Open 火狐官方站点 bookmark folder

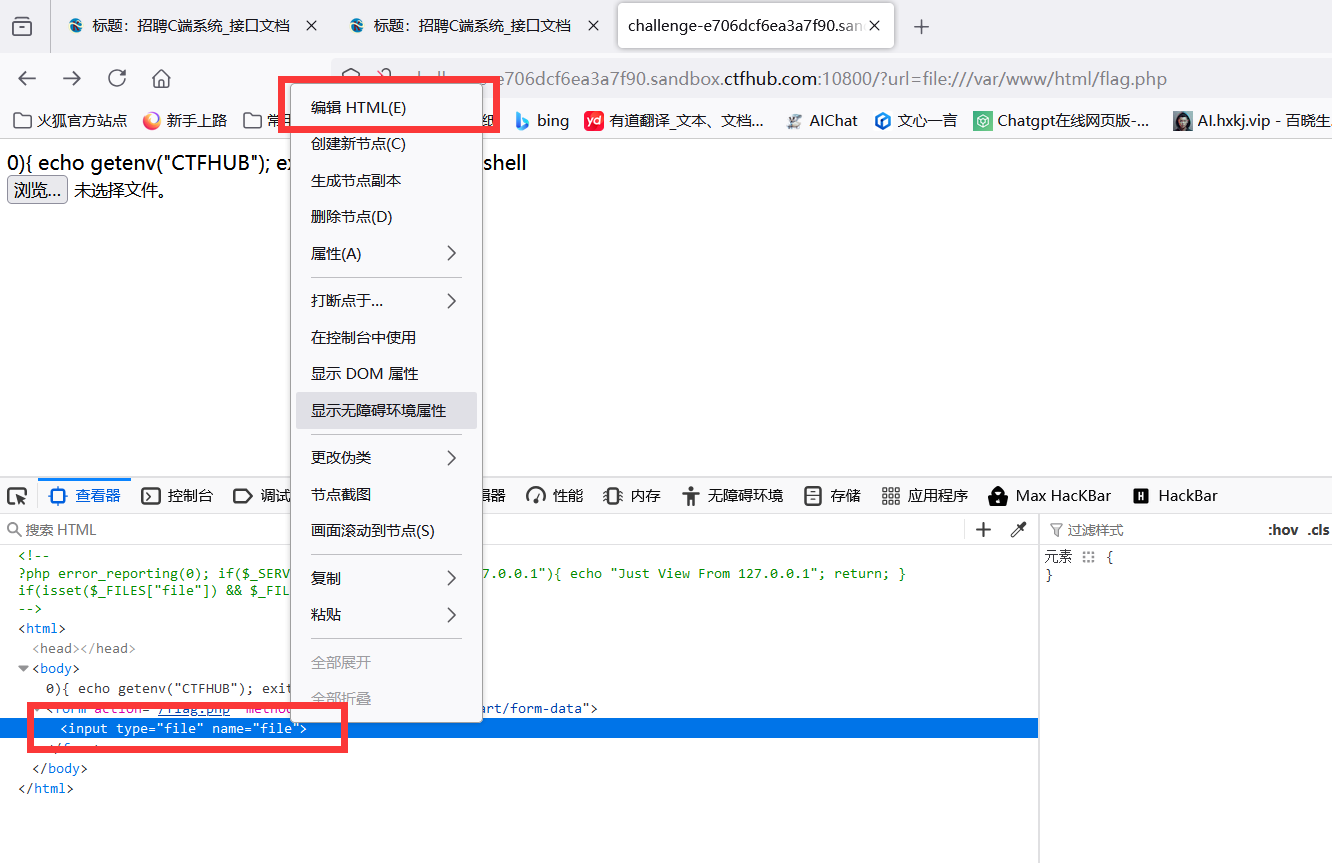pos(70,121)
